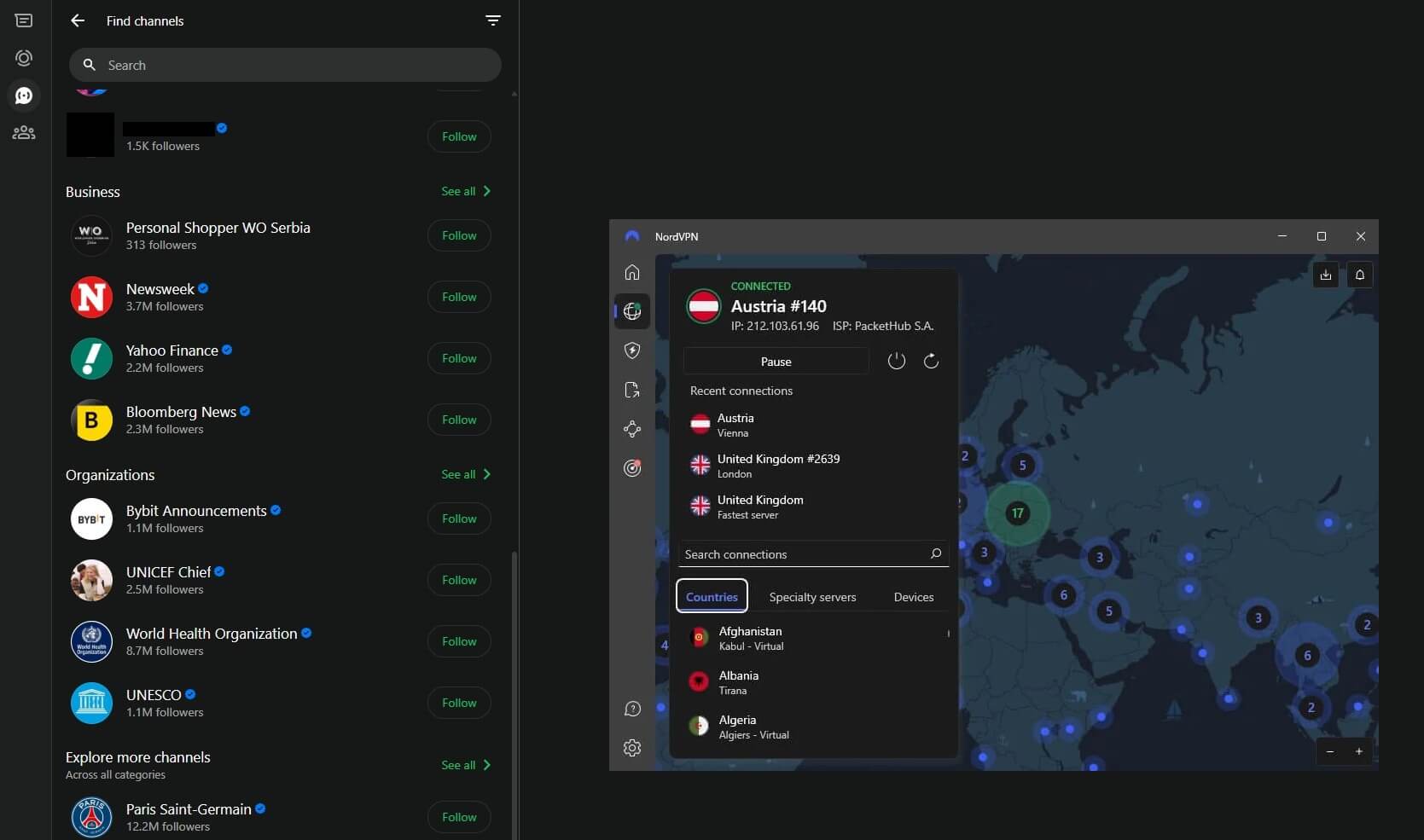Select the NordVPN globe servers icon
This screenshot has height=840, width=1424.
point(632,311)
